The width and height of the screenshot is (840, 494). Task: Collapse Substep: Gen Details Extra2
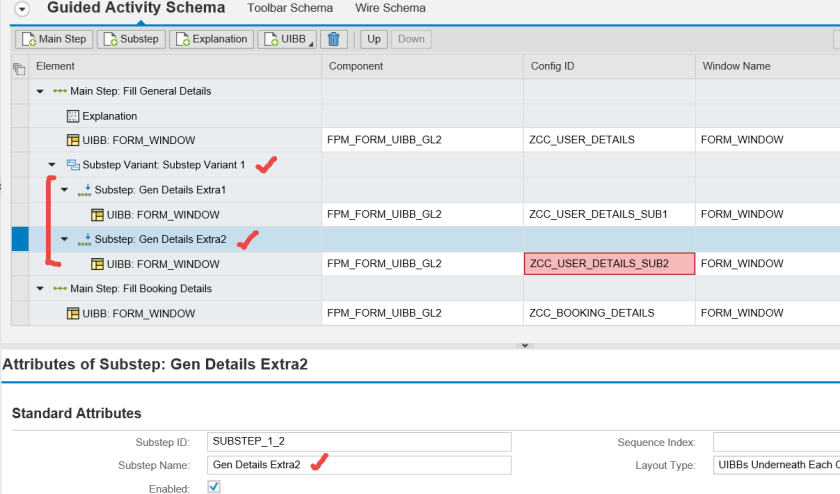pos(64,239)
